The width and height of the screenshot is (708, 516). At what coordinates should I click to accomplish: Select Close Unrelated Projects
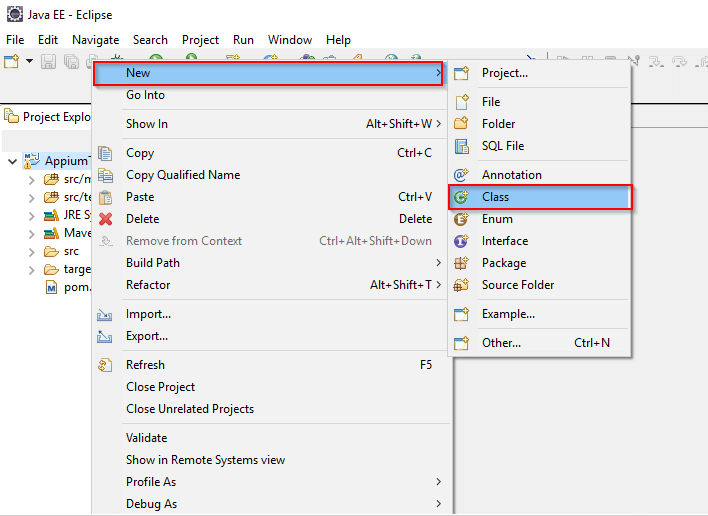[x=190, y=409]
